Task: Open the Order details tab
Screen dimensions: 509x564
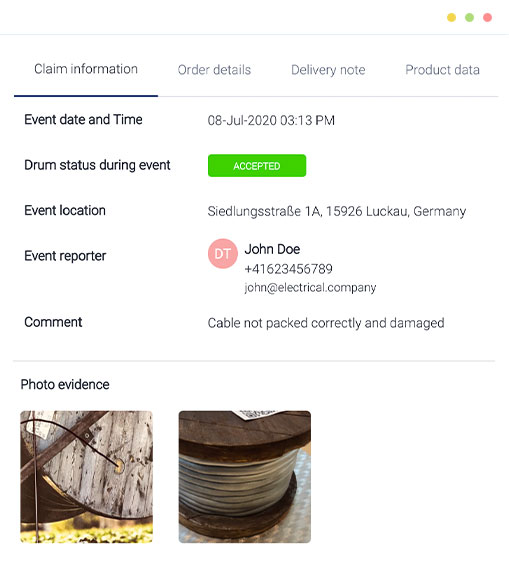Action: [214, 70]
